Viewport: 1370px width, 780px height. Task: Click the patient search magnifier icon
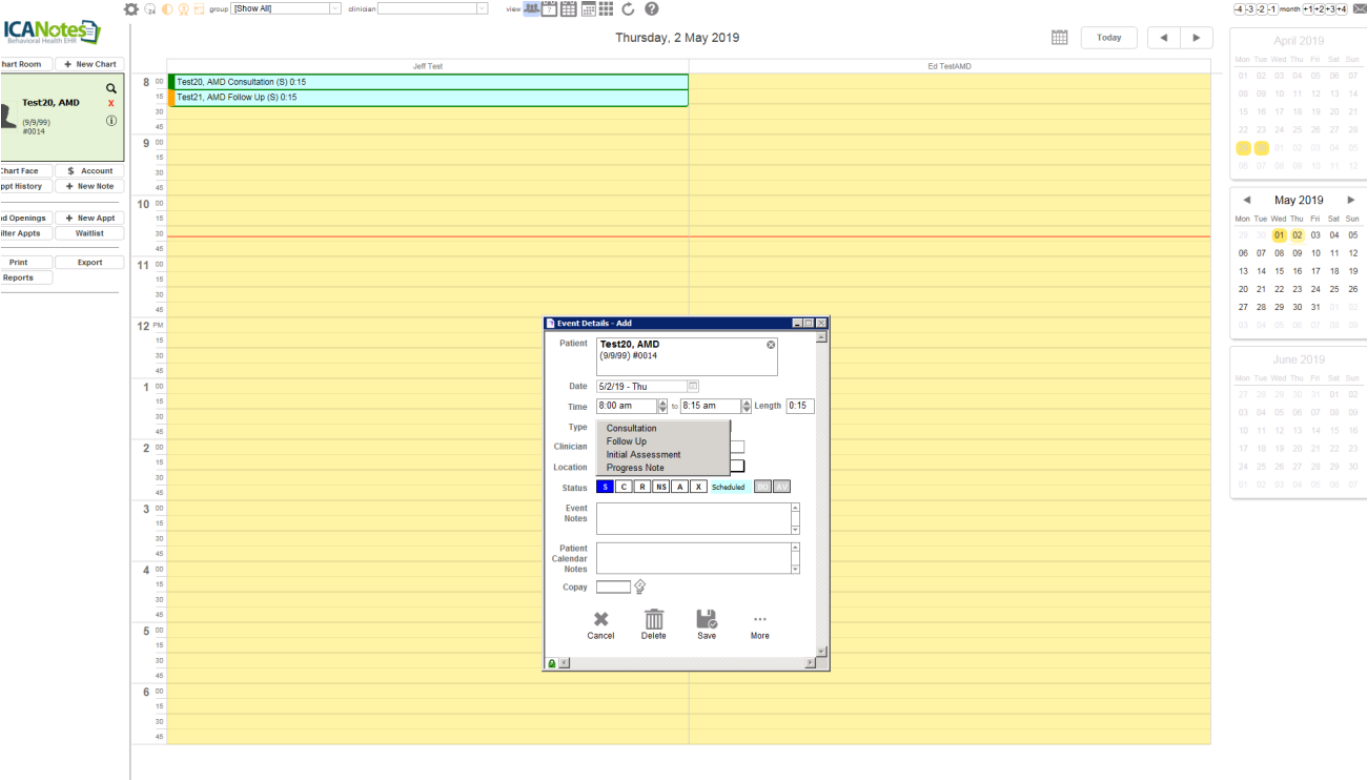coord(111,88)
